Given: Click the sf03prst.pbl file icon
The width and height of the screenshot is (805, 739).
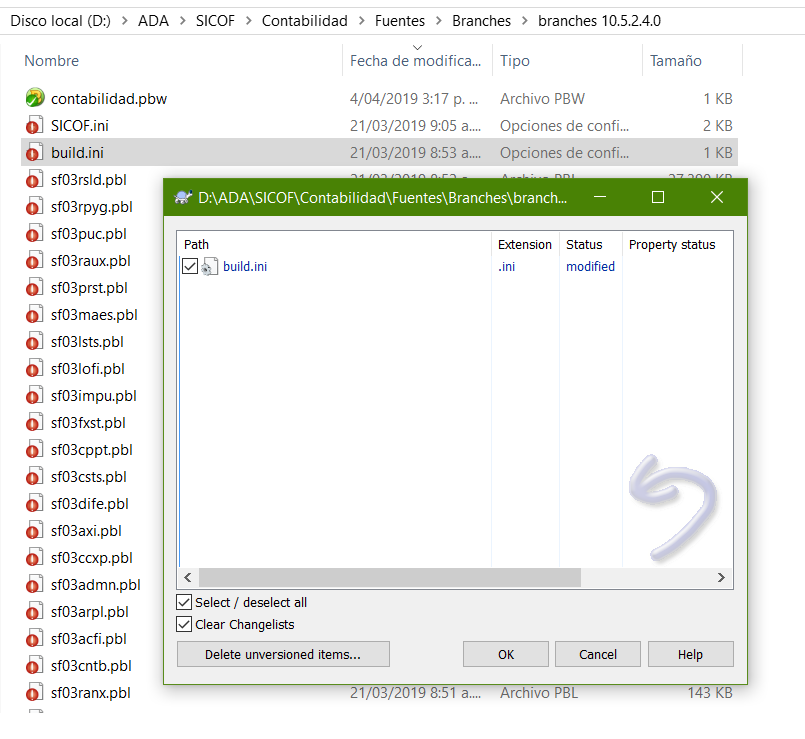Looking at the screenshot, I should (34, 288).
